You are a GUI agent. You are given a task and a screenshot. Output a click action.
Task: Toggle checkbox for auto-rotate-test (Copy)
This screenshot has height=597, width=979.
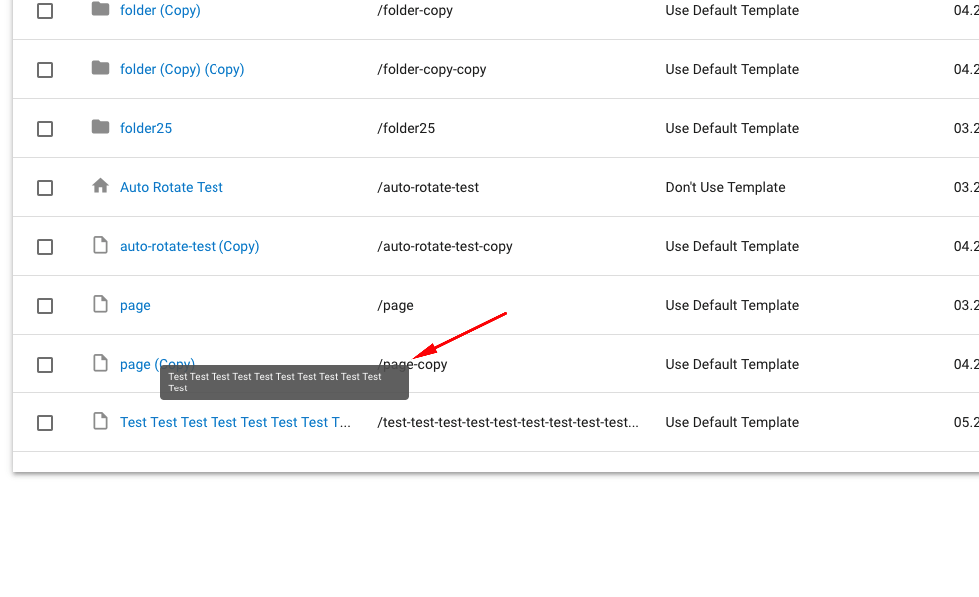[x=45, y=247]
